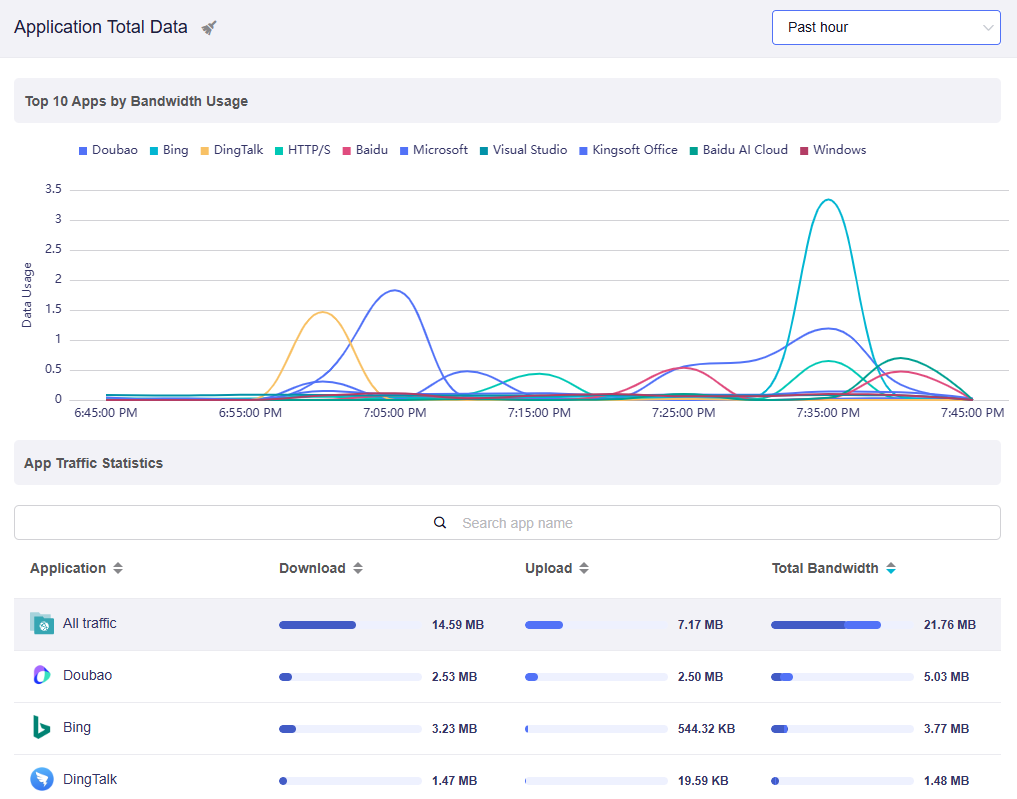Sort by Total Bandwidth column arrows
Viewport: 1017px width, 799px height.
point(891,569)
